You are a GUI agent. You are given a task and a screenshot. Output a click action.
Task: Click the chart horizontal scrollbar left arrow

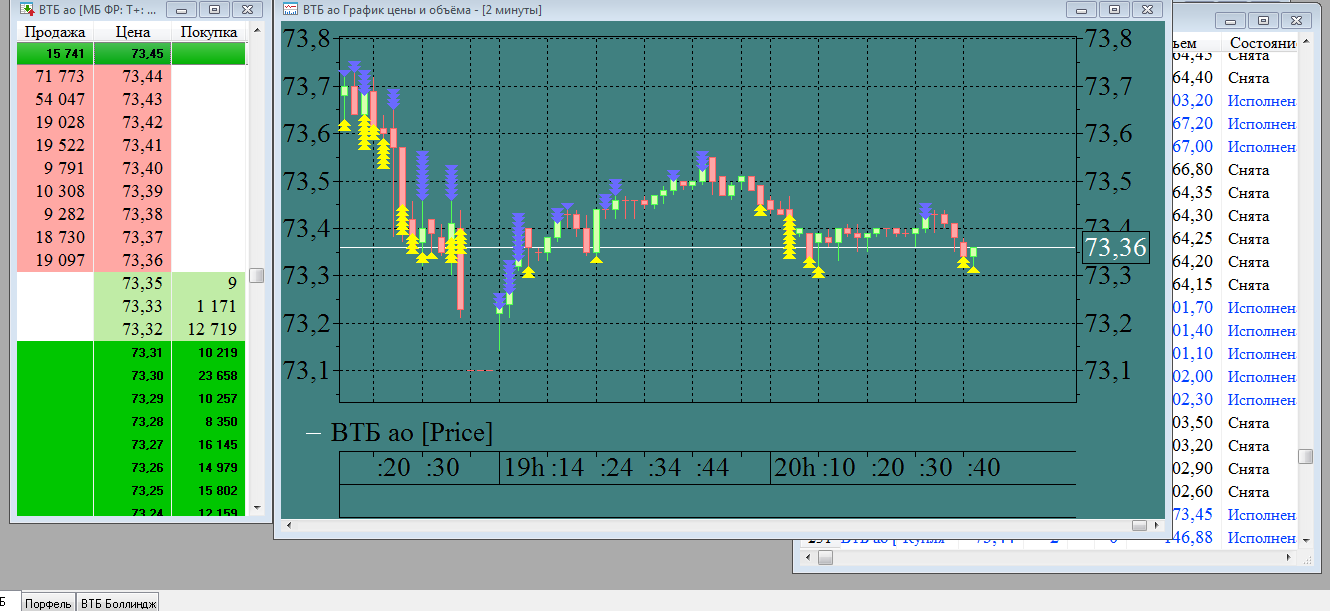tap(289, 525)
